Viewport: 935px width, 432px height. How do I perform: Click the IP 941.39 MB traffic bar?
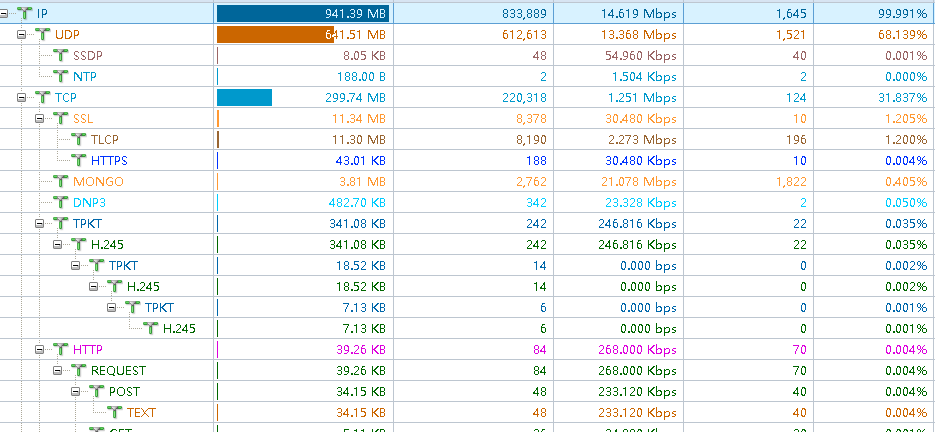[x=303, y=13]
